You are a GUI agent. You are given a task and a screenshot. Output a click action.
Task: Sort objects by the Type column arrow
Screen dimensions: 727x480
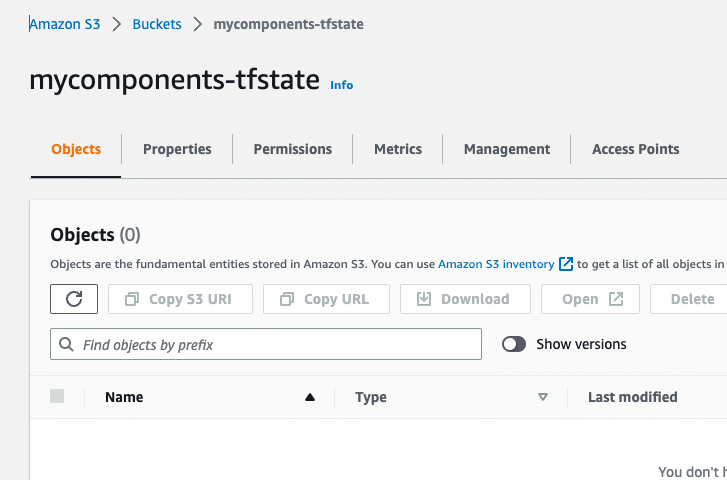(x=542, y=397)
